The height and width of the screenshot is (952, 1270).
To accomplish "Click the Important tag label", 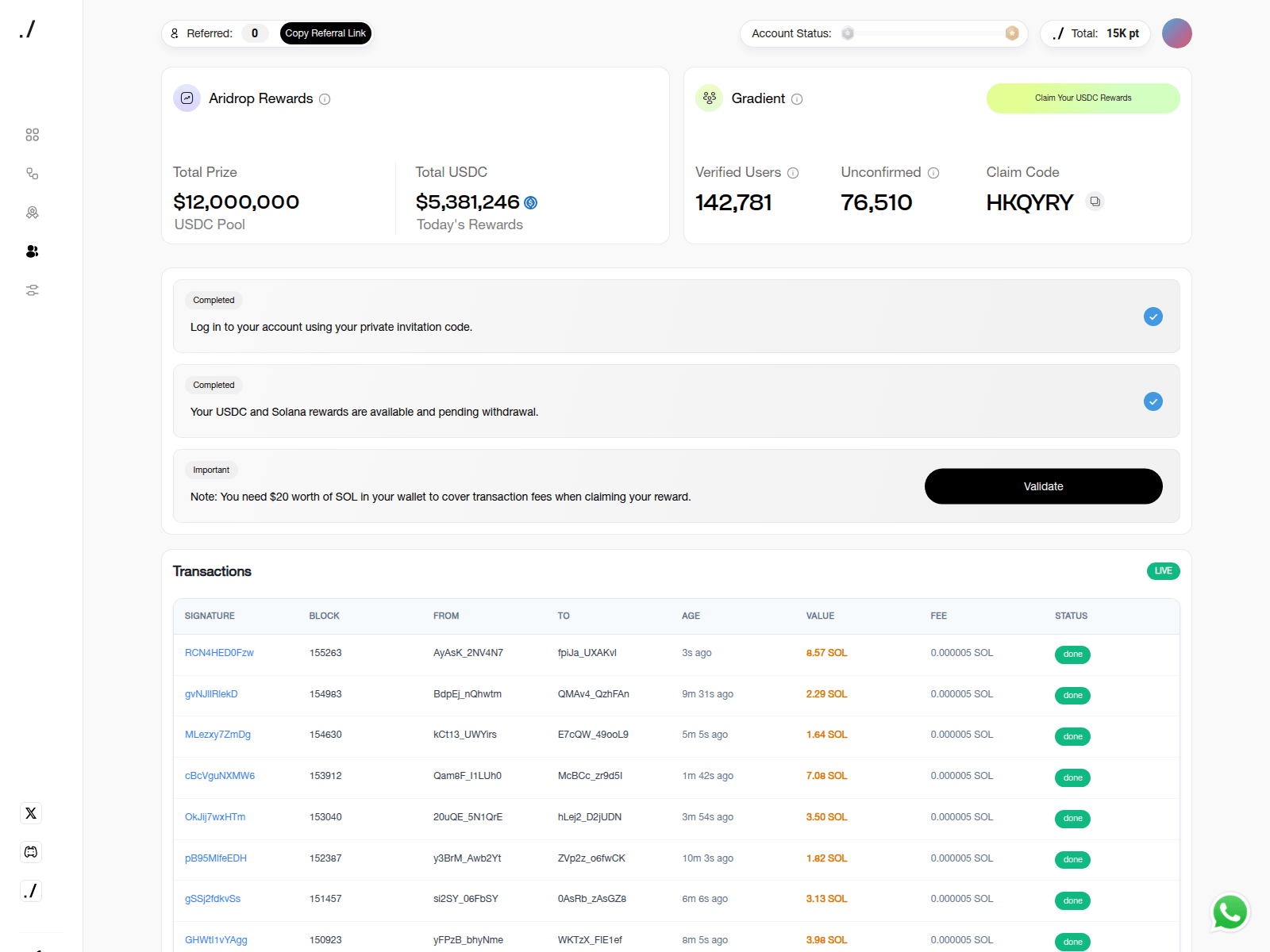I will (x=211, y=470).
